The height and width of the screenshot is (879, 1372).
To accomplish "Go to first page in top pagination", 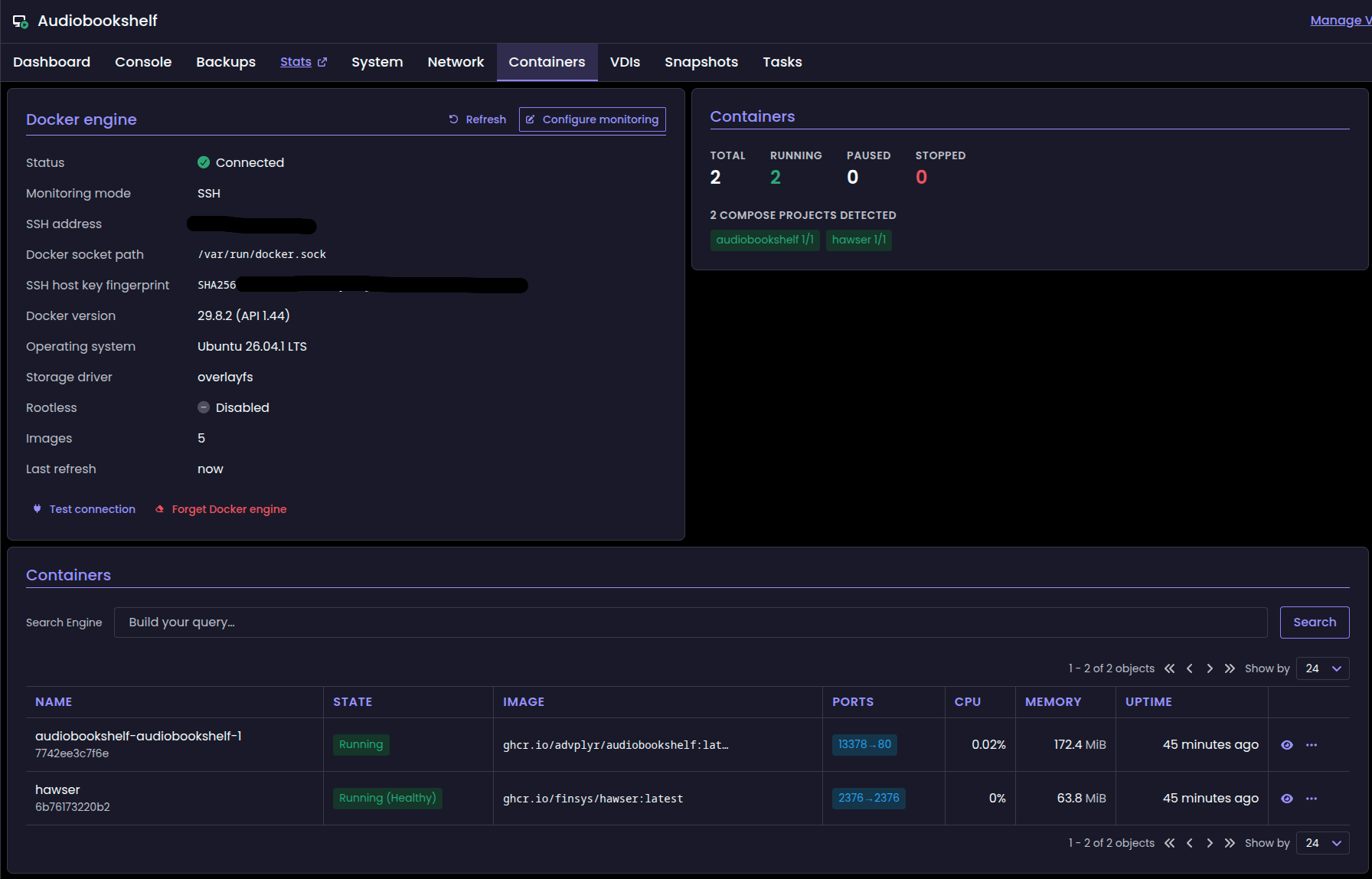I will (x=1170, y=668).
